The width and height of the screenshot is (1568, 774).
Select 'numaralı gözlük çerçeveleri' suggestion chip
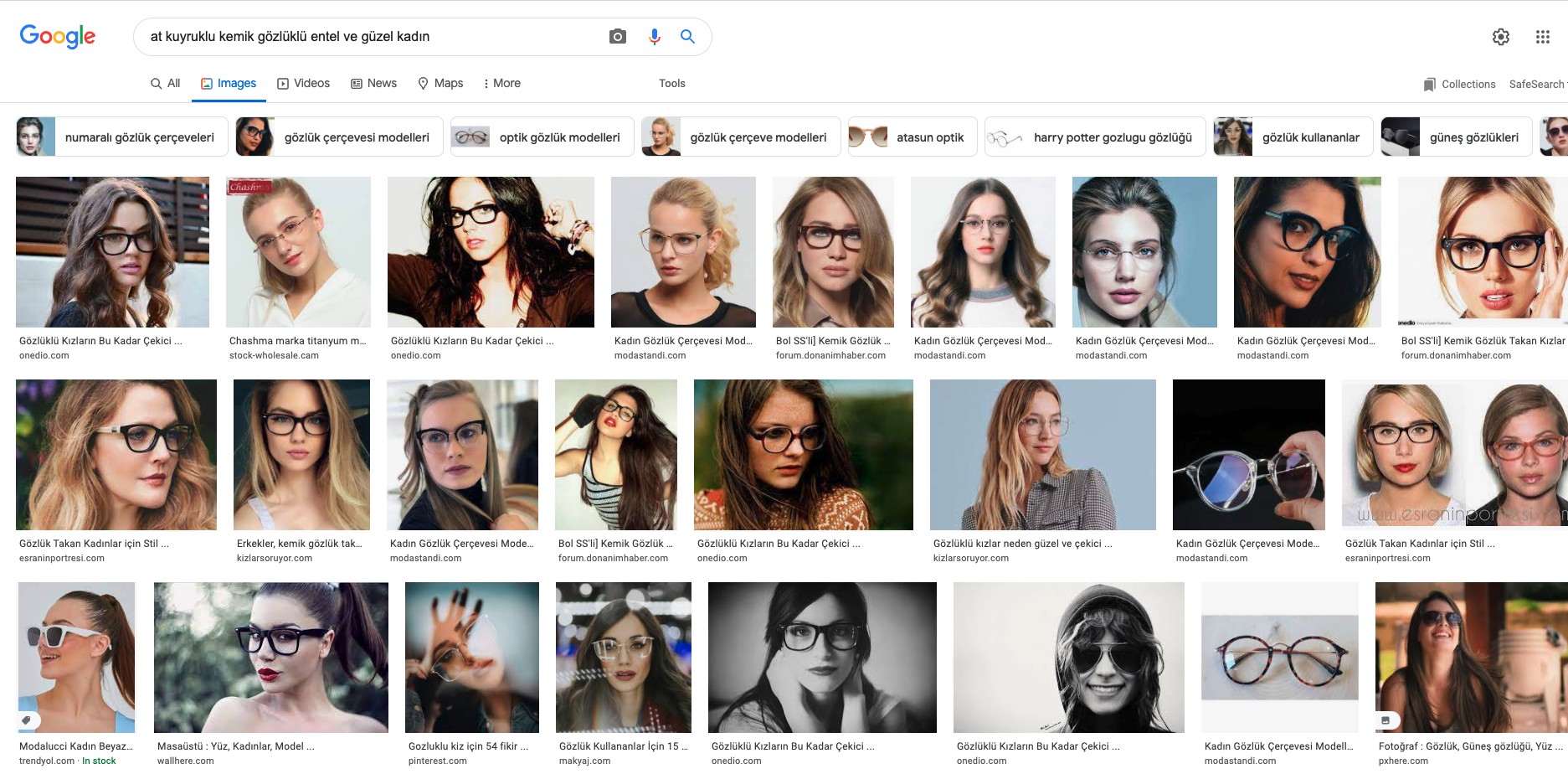[122, 137]
